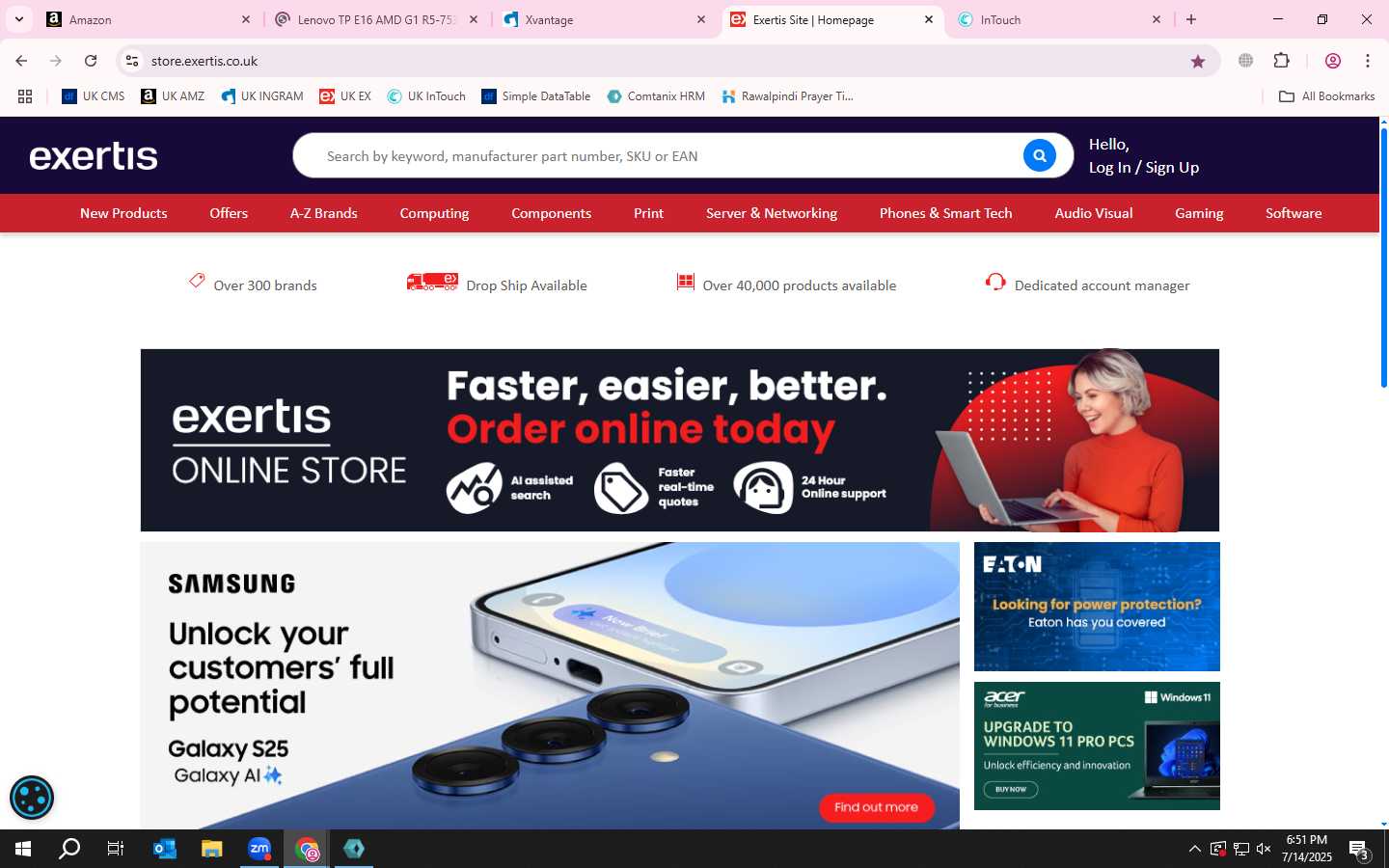Go back to previous page
Viewport: 1389px width, 868px height.
[x=21, y=61]
